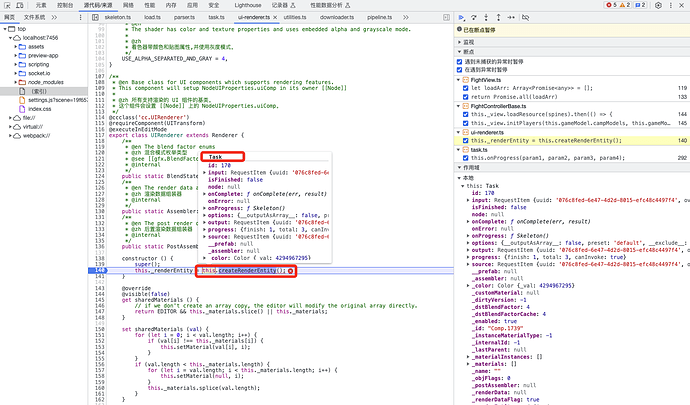Activate the inspect element picker icon
The width and height of the screenshot is (690, 405).
click(x=7, y=5)
